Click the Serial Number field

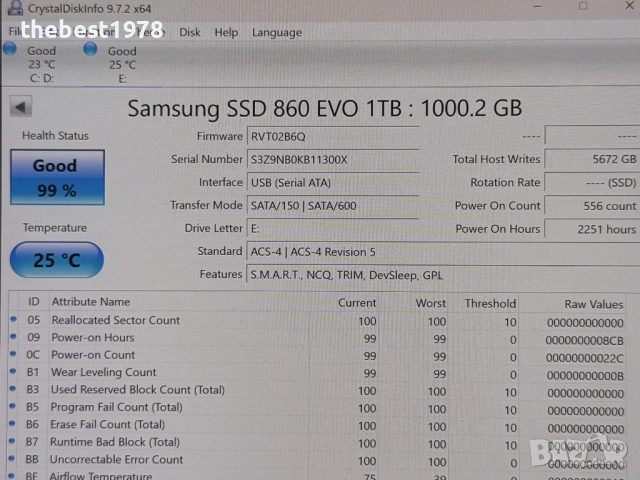333,160
